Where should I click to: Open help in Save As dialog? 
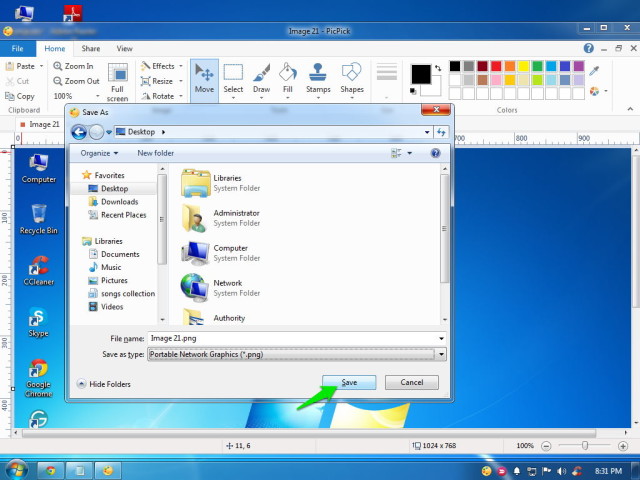[x=436, y=153]
